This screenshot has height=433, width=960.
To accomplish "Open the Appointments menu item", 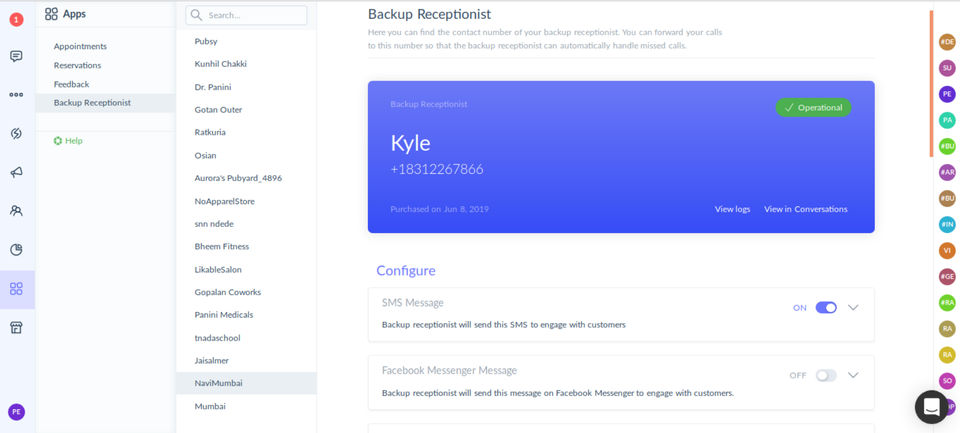I will point(80,46).
